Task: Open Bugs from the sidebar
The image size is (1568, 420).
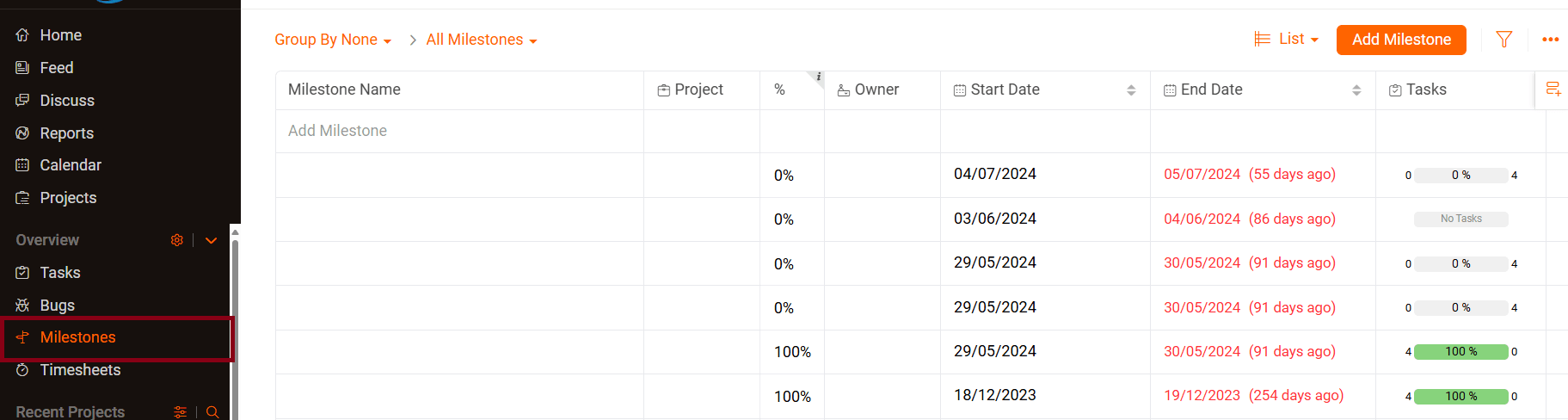Action: pyautogui.click(x=57, y=305)
